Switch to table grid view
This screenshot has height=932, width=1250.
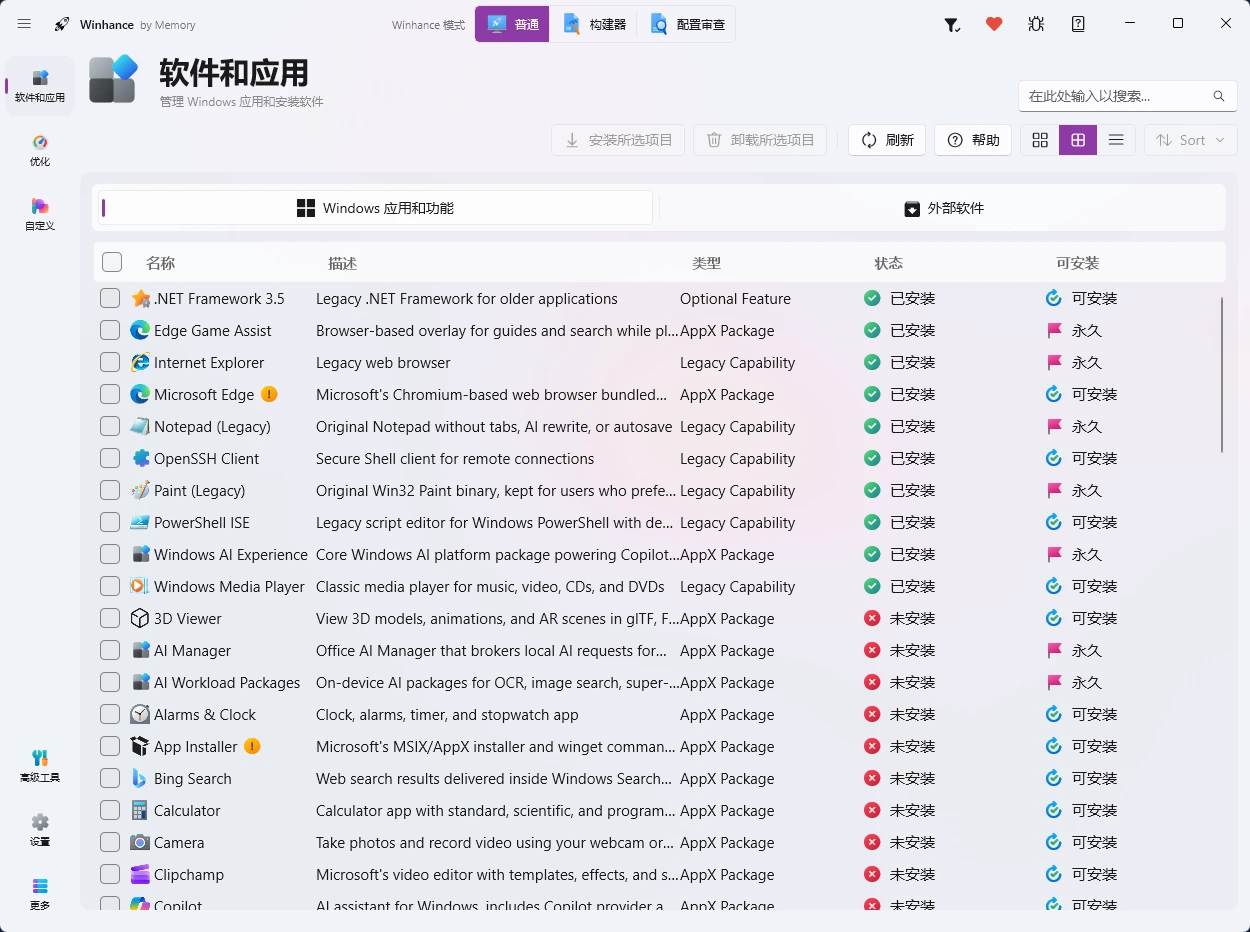coord(1078,140)
